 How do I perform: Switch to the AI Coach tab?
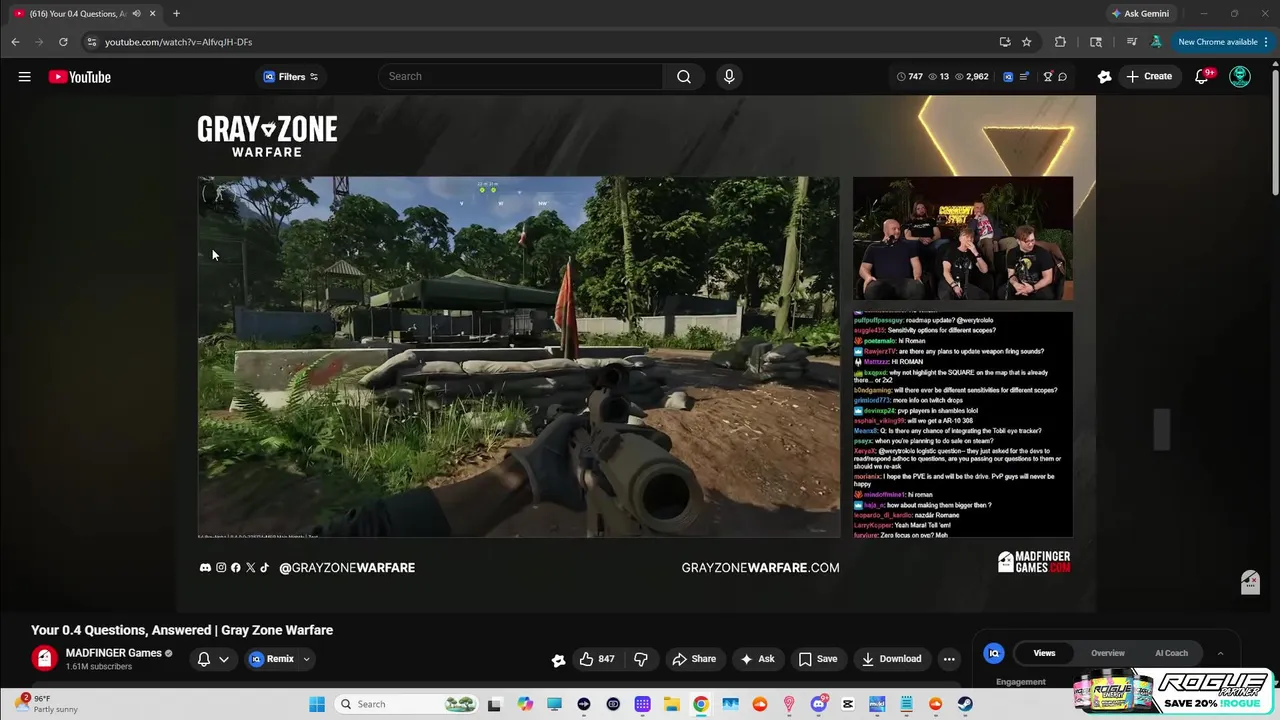1171,653
